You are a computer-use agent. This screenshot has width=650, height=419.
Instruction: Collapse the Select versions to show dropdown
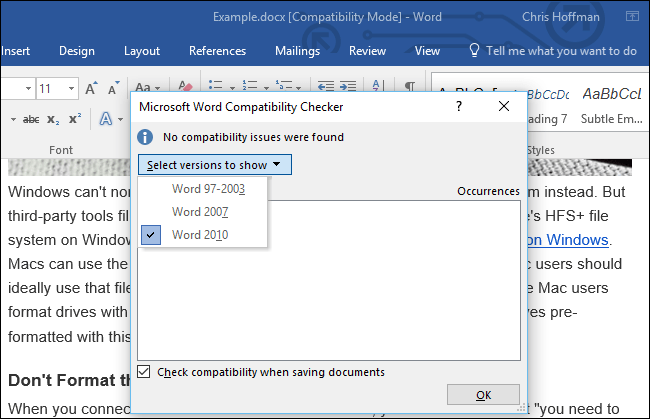coord(214,164)
